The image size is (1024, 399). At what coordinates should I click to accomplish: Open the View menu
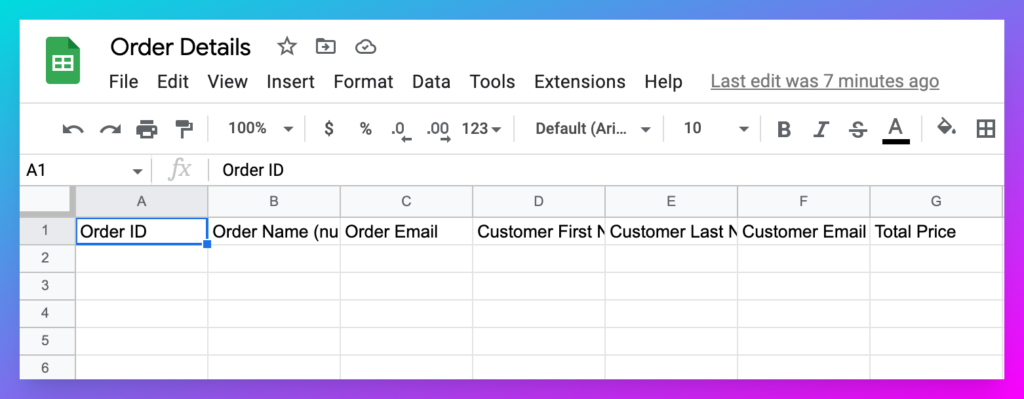pyautogui.click(x=227, y=82)
